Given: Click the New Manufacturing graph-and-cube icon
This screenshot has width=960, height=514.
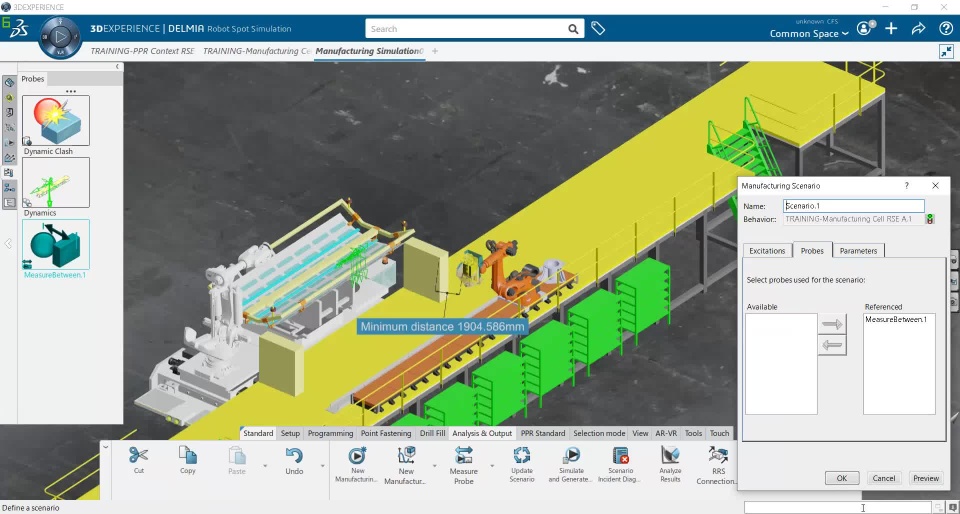Looking at the screenshot, I should click(x=407, y=455).
